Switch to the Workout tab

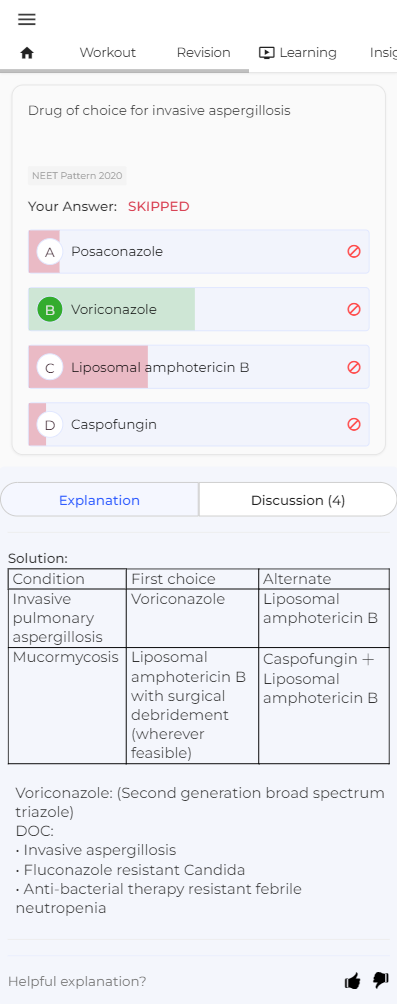(108, 53)
